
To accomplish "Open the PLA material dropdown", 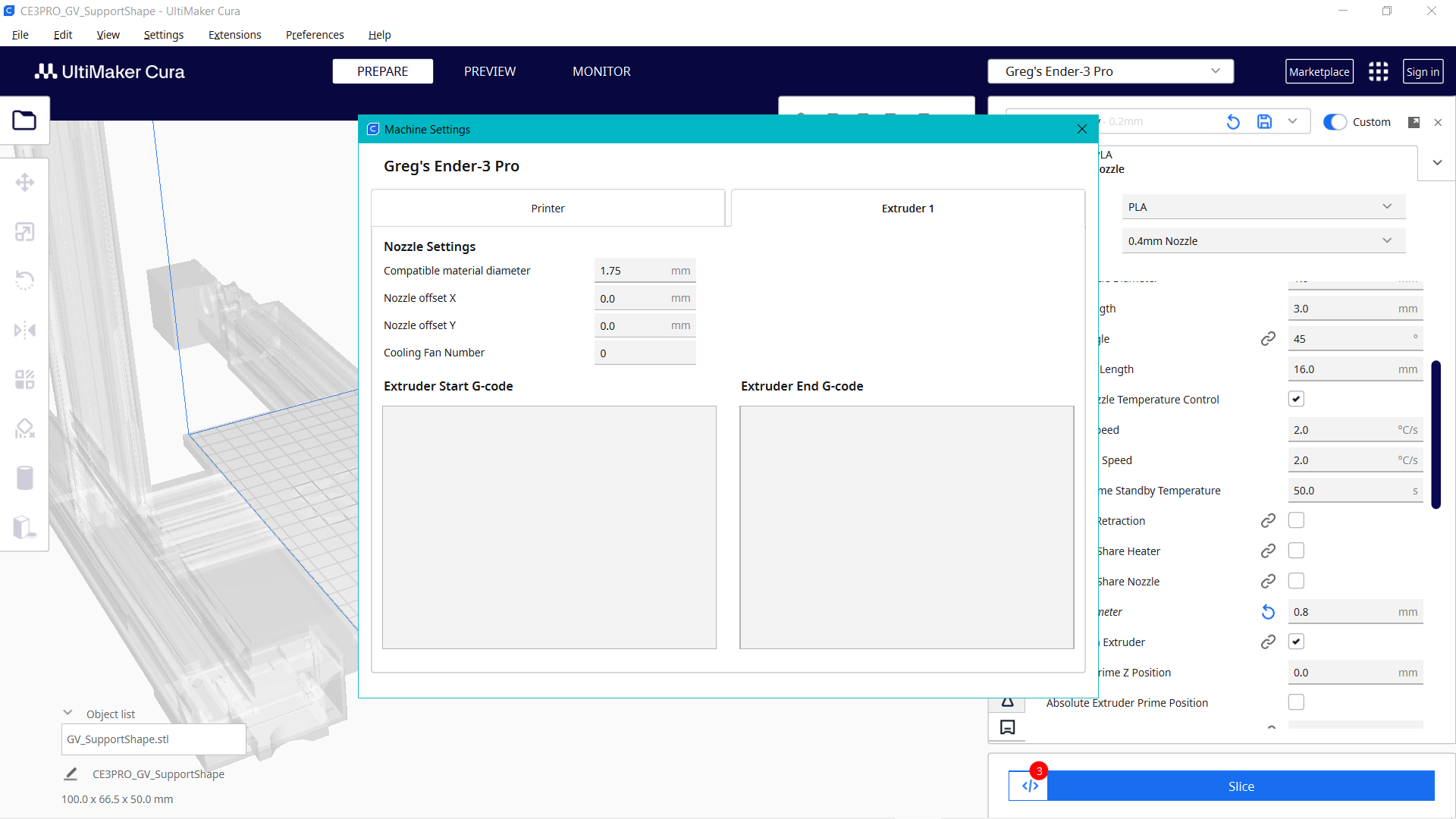I will tap(1263, 206).
